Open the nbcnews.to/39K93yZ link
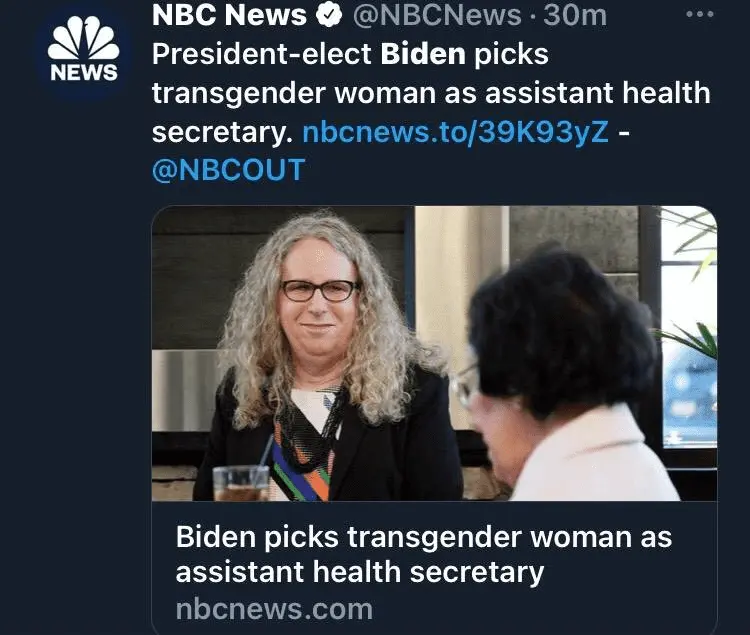The height and width of the screenshot is (635, 750). click(x=455, y=131)
